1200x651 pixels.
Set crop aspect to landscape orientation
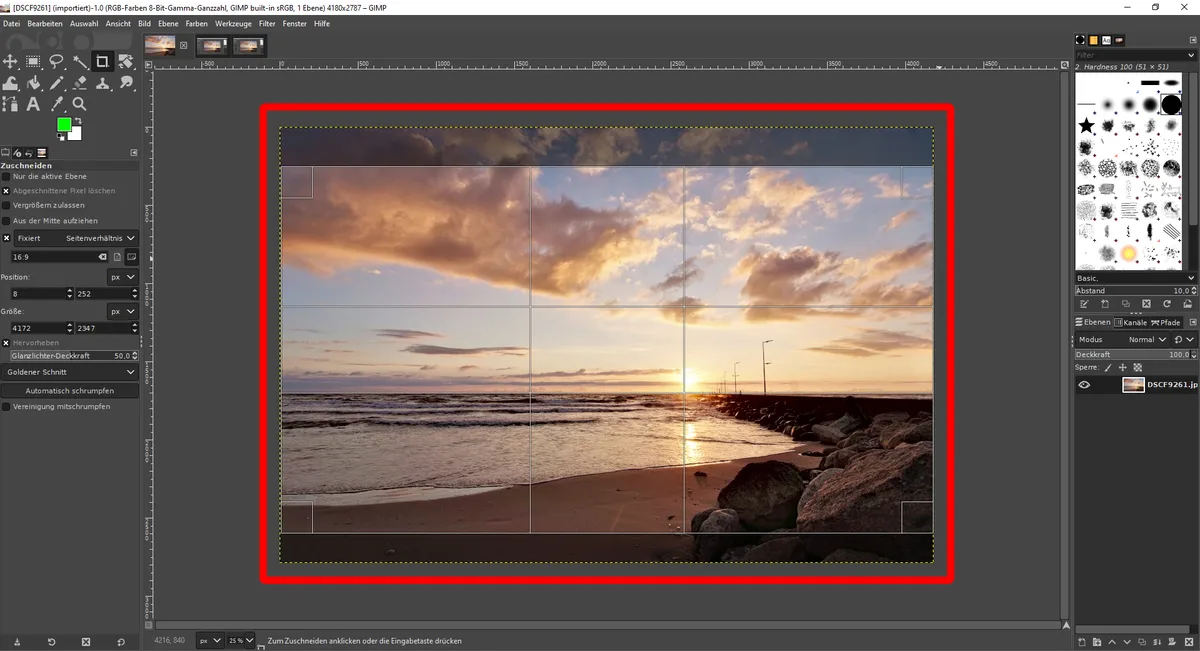[131, 257]
